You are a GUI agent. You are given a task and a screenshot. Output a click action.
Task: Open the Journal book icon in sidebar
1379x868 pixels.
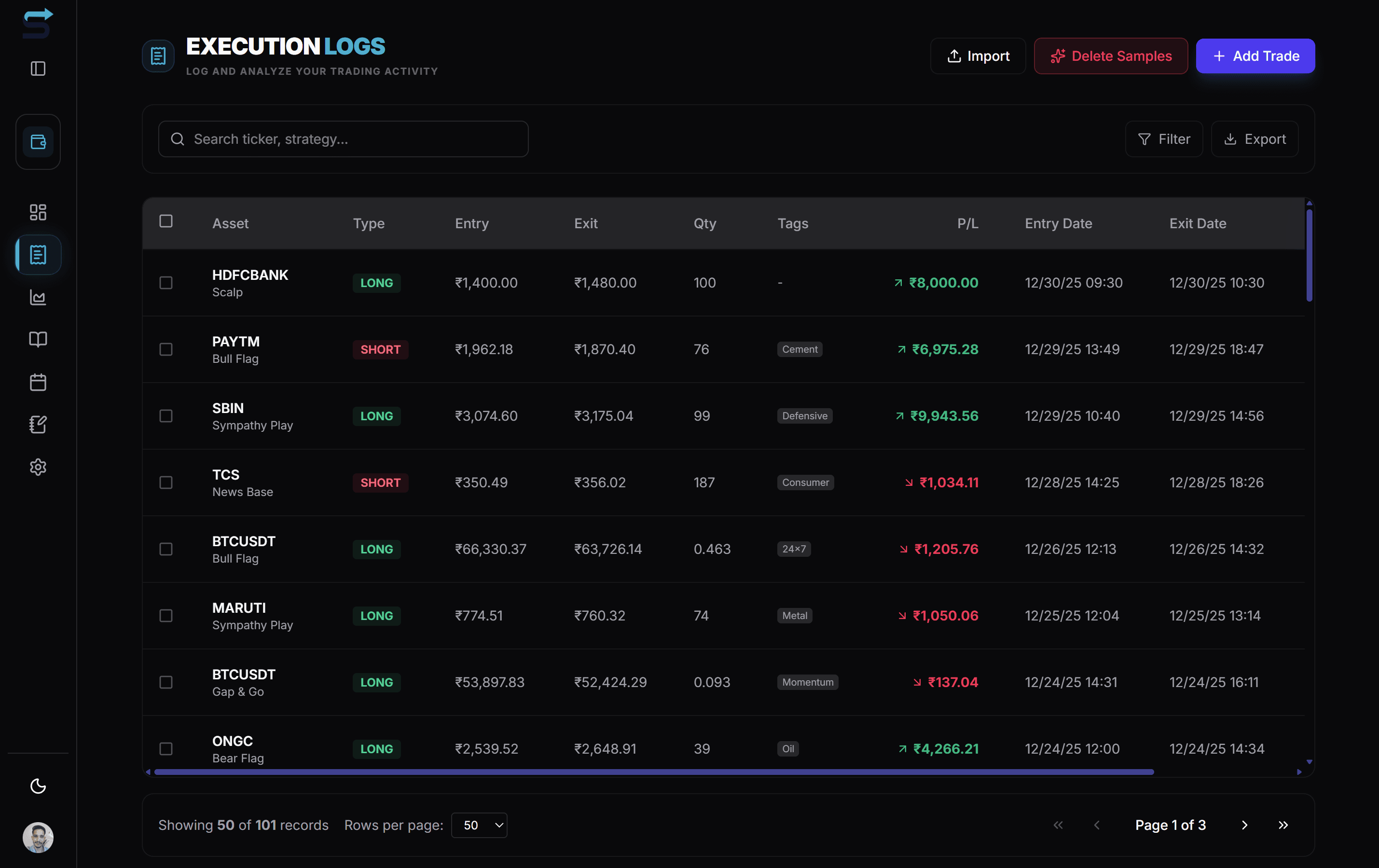tap(38, 340)
